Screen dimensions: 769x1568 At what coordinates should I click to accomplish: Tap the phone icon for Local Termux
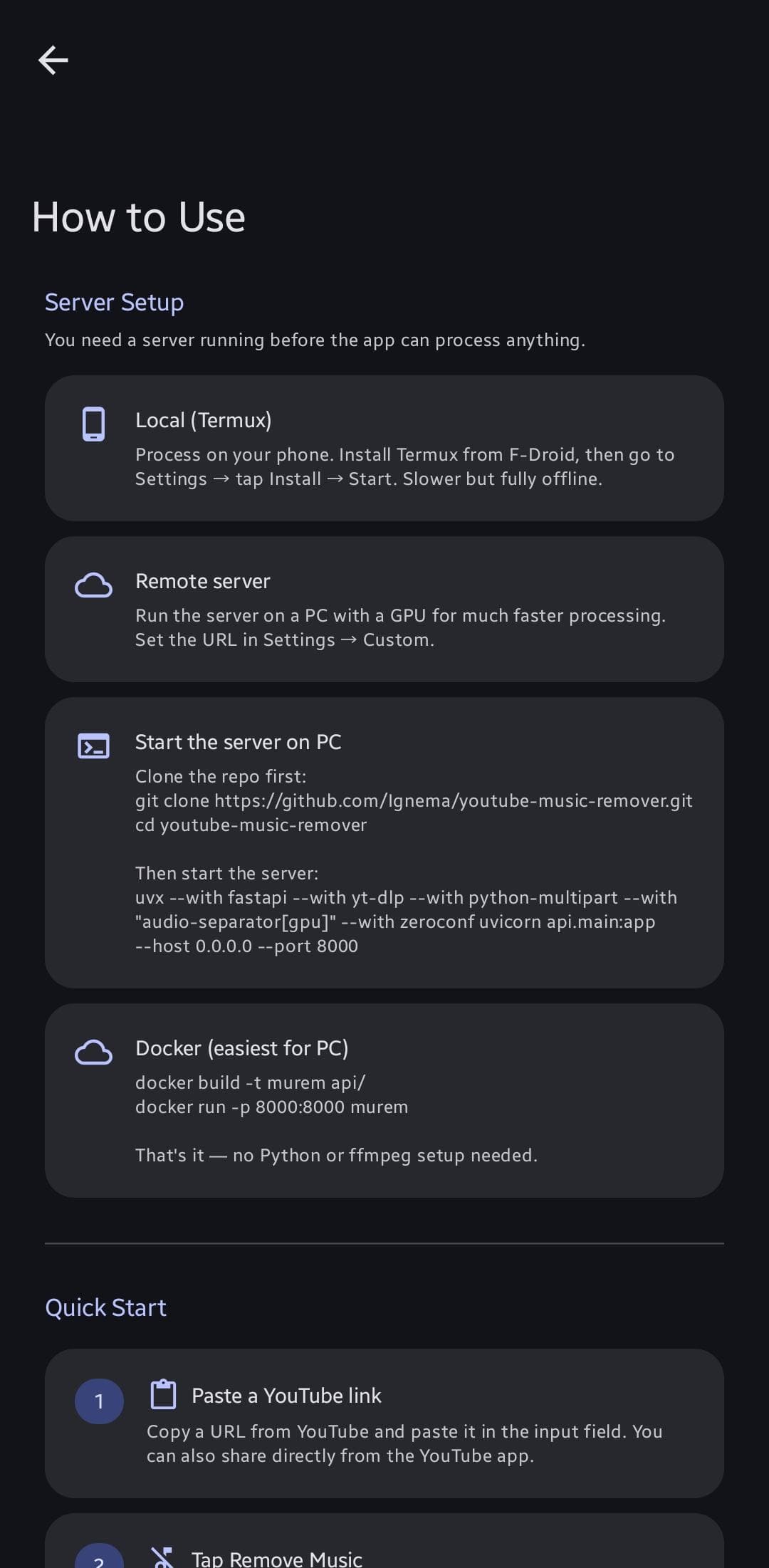coord(93,424)
